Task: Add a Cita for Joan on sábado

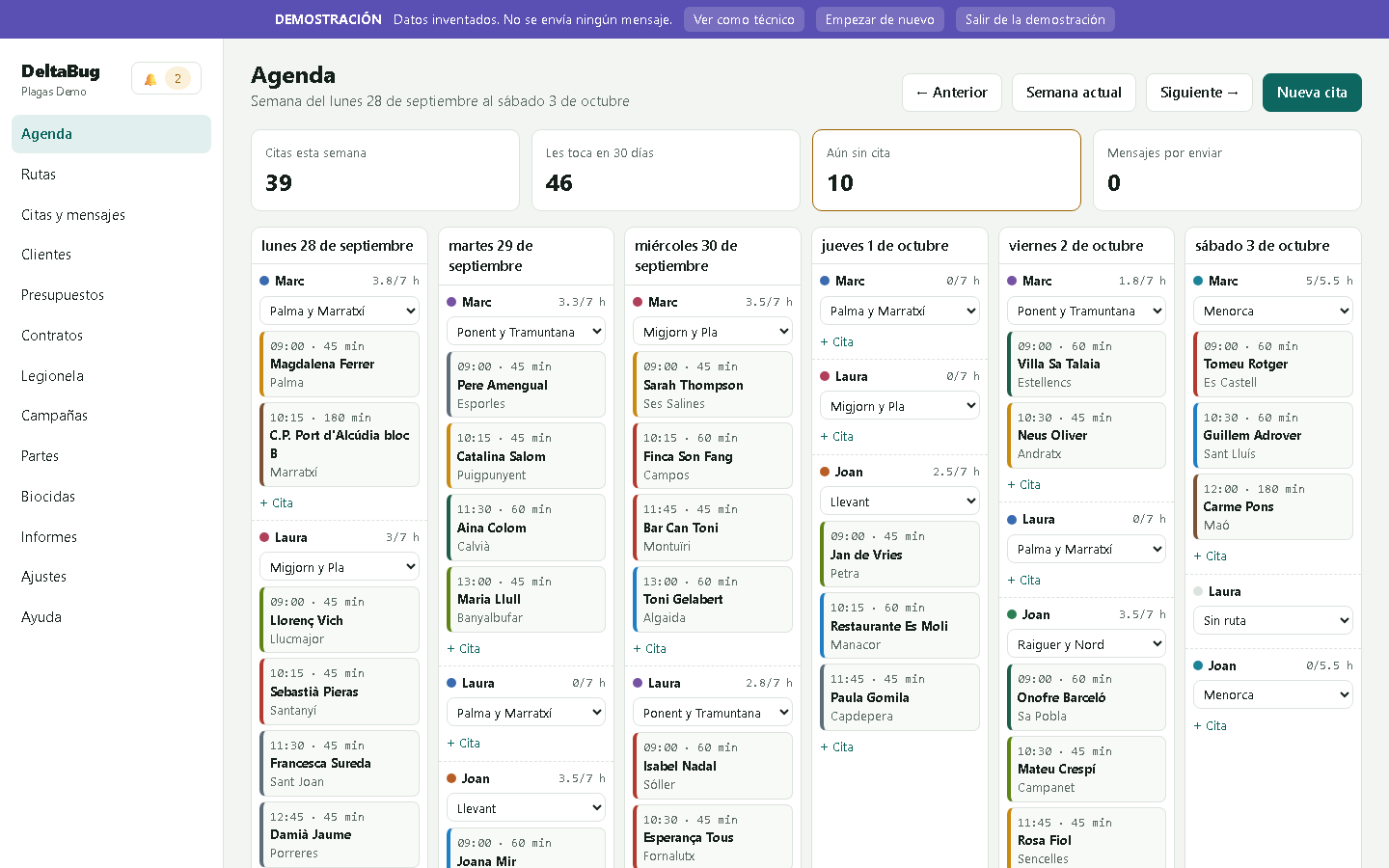Action: (1211, 726)
